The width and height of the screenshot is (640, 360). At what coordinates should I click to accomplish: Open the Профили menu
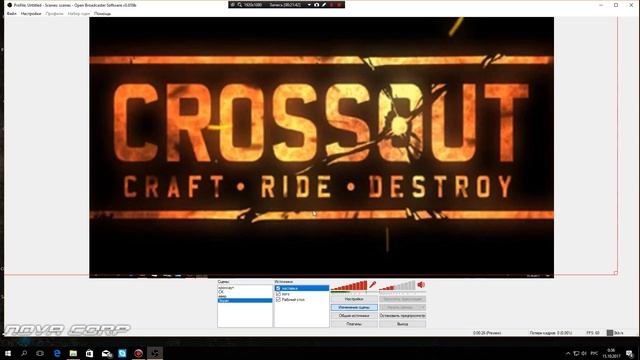coord(54,13)
